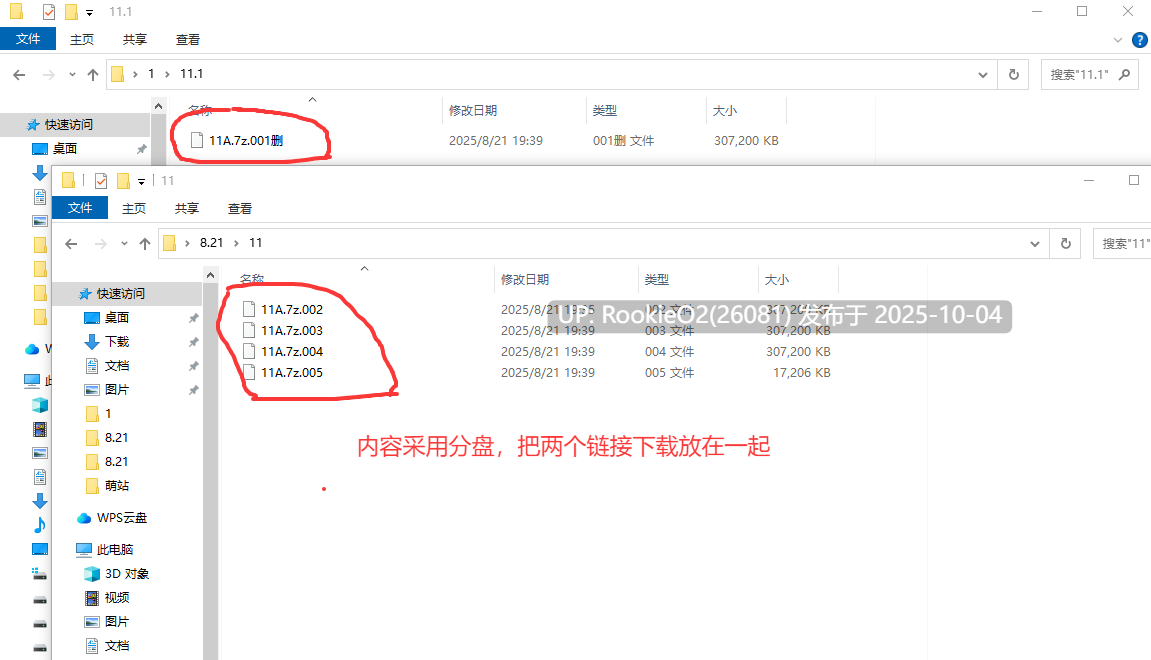Select file 11A.7z.002
The image size is (1151, 660).
tap(292, 310)
